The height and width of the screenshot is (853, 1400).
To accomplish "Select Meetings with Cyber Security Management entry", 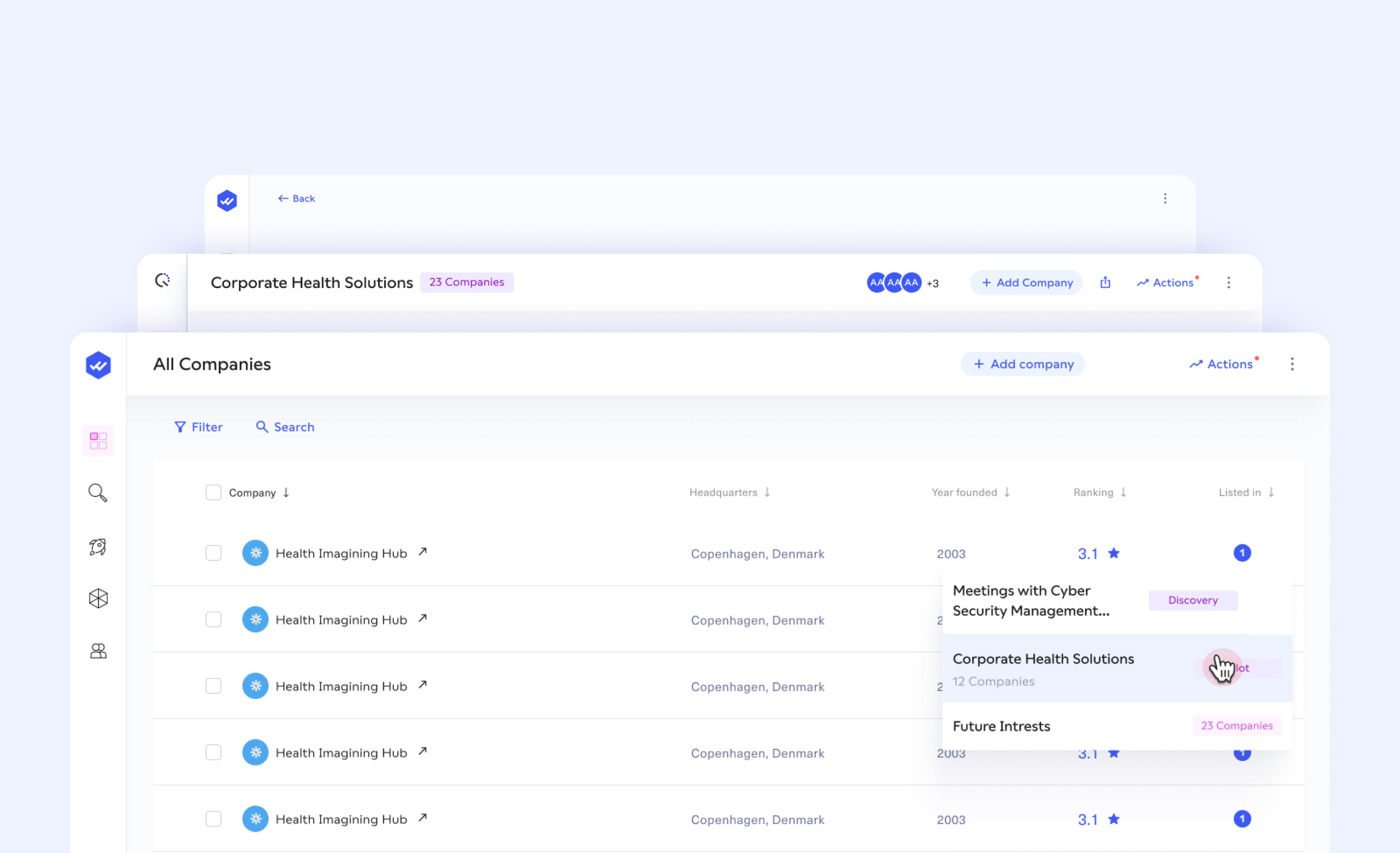I will [1031, 601].
